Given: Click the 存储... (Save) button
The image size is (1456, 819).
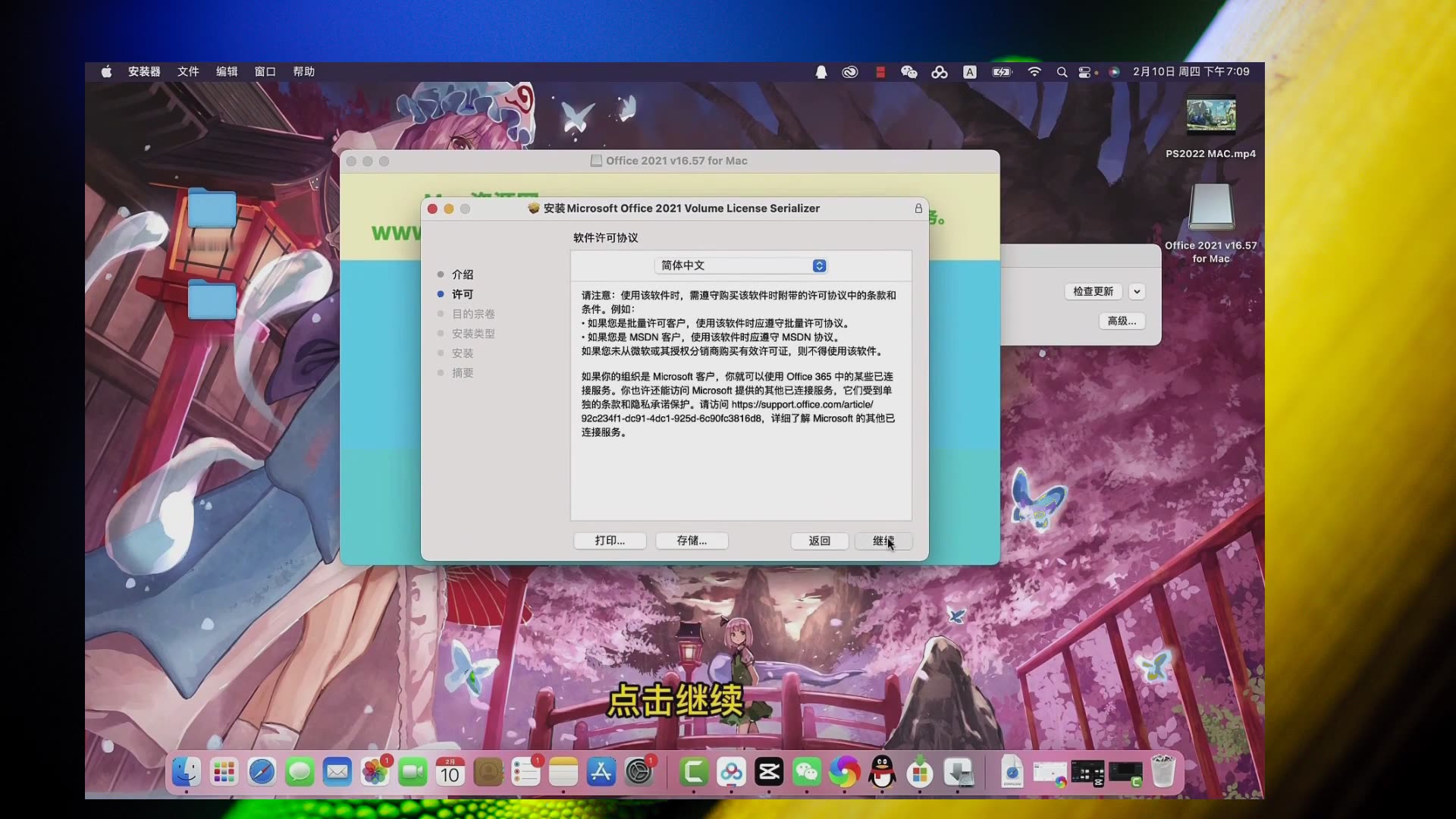Looking at the screenshot, I should 692,541.
